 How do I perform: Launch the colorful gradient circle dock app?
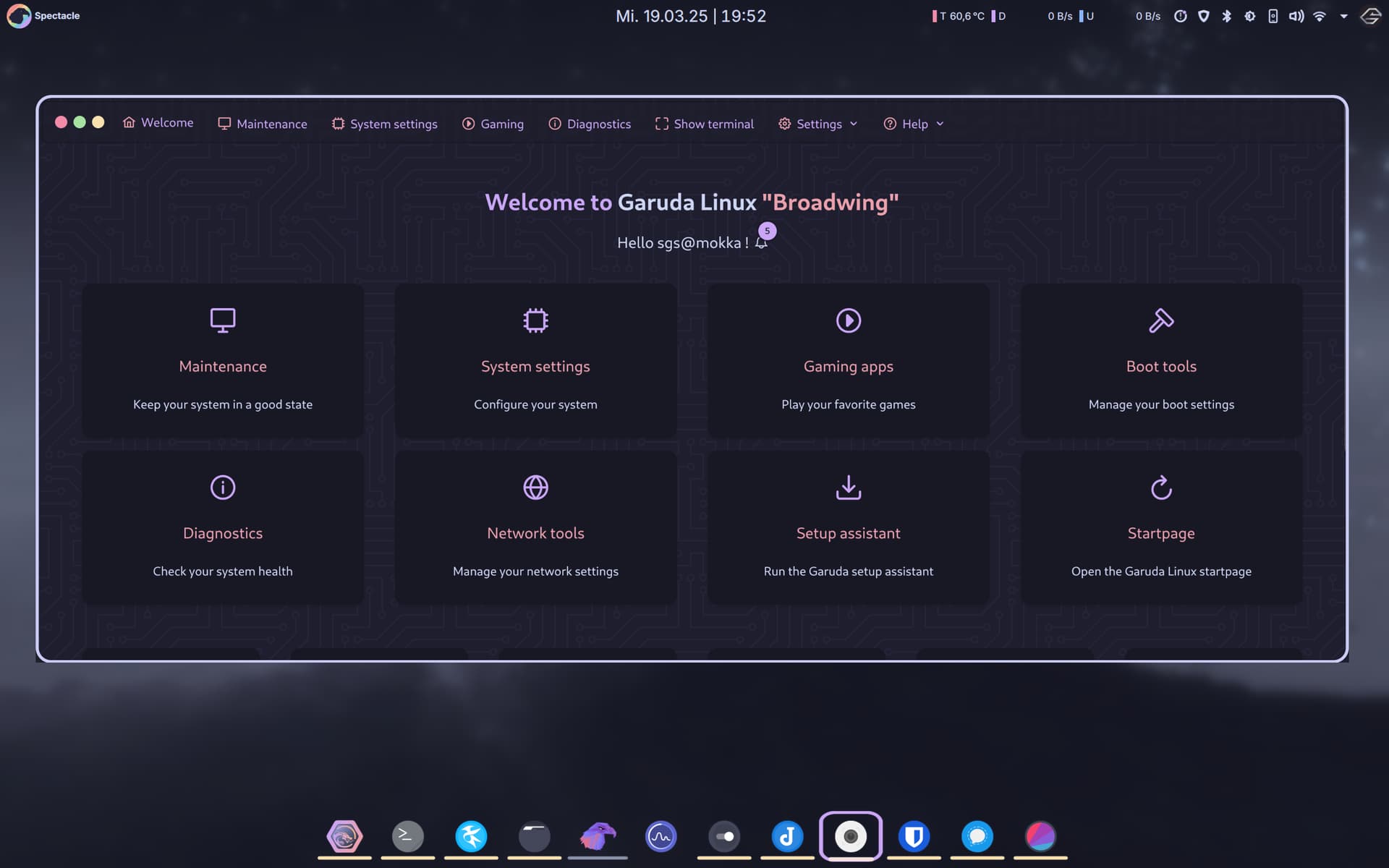1040,836
